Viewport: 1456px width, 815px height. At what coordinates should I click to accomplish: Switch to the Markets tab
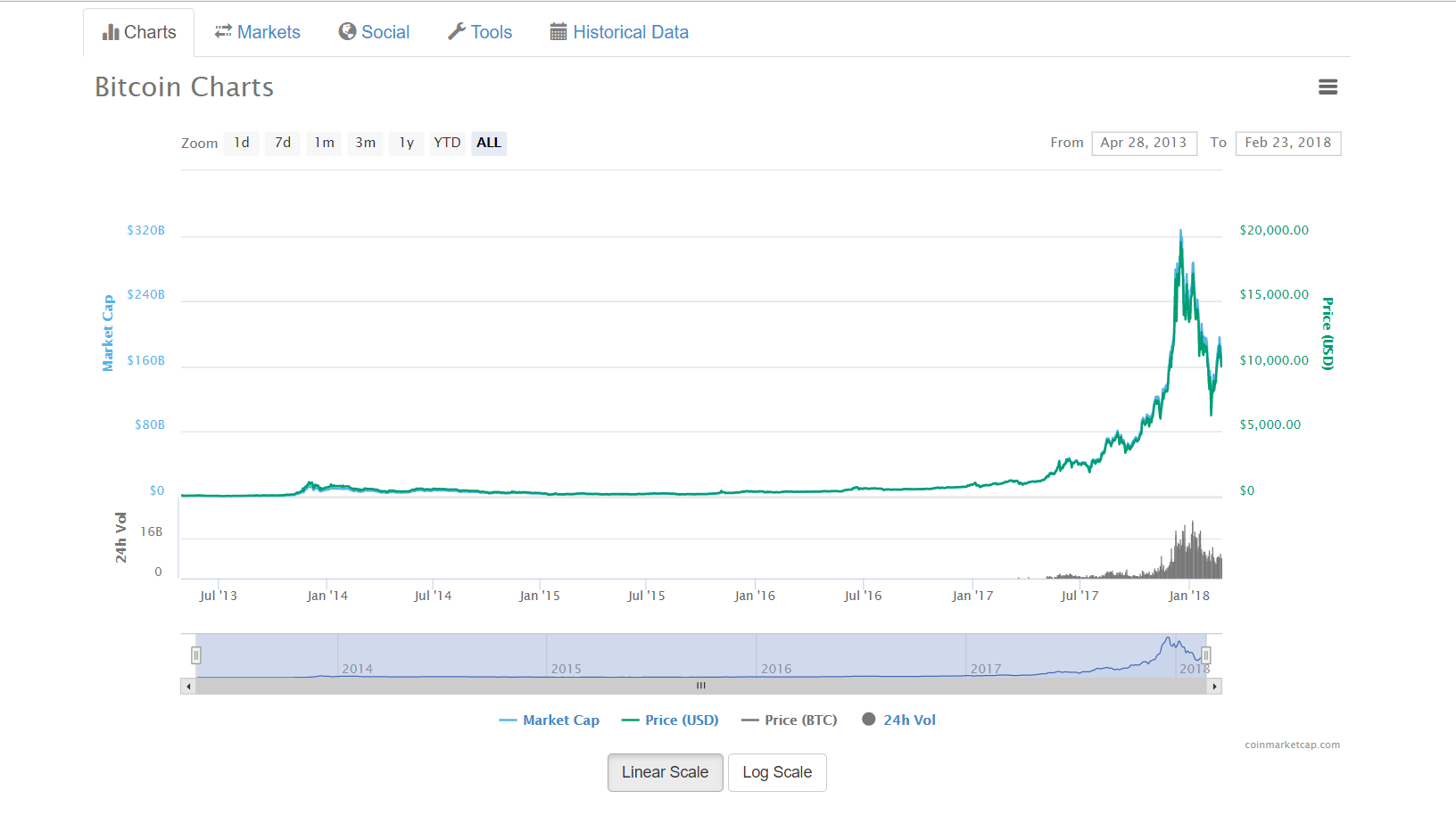pyautogui.click(x=258, y=32)
